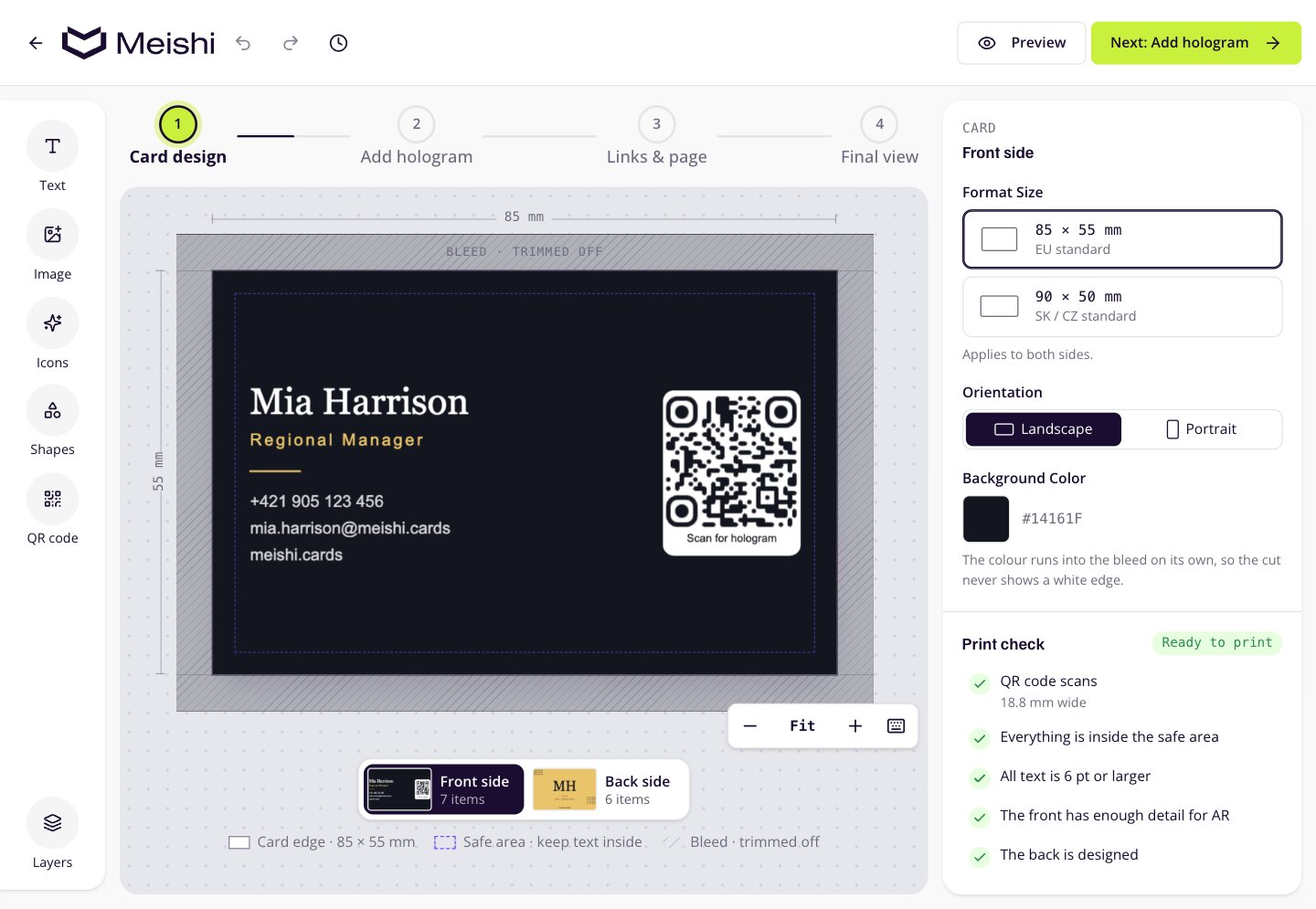Go back with the left arrow
Viewport: 1316px width, 909px height.
tap(36, 43)
